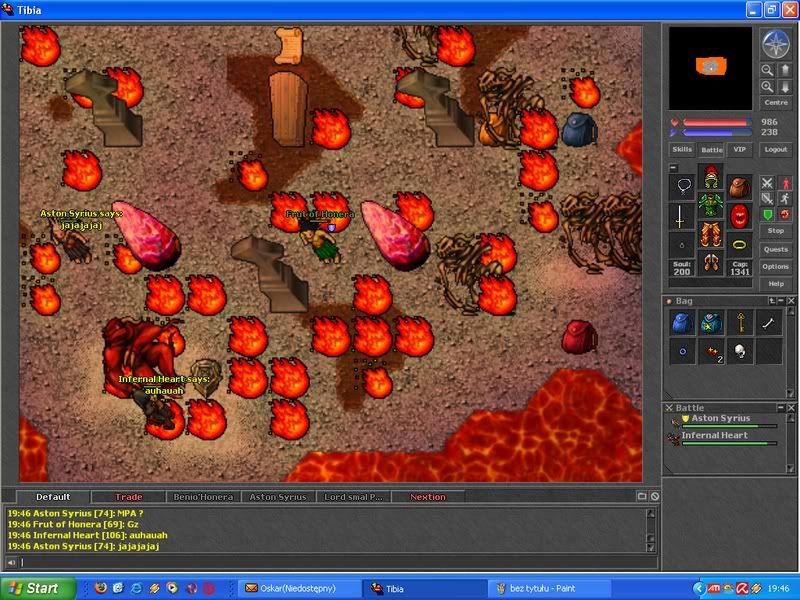Click the compass rose on the minimap
Viewport: 800px width, 600px height.
[776, 44]
